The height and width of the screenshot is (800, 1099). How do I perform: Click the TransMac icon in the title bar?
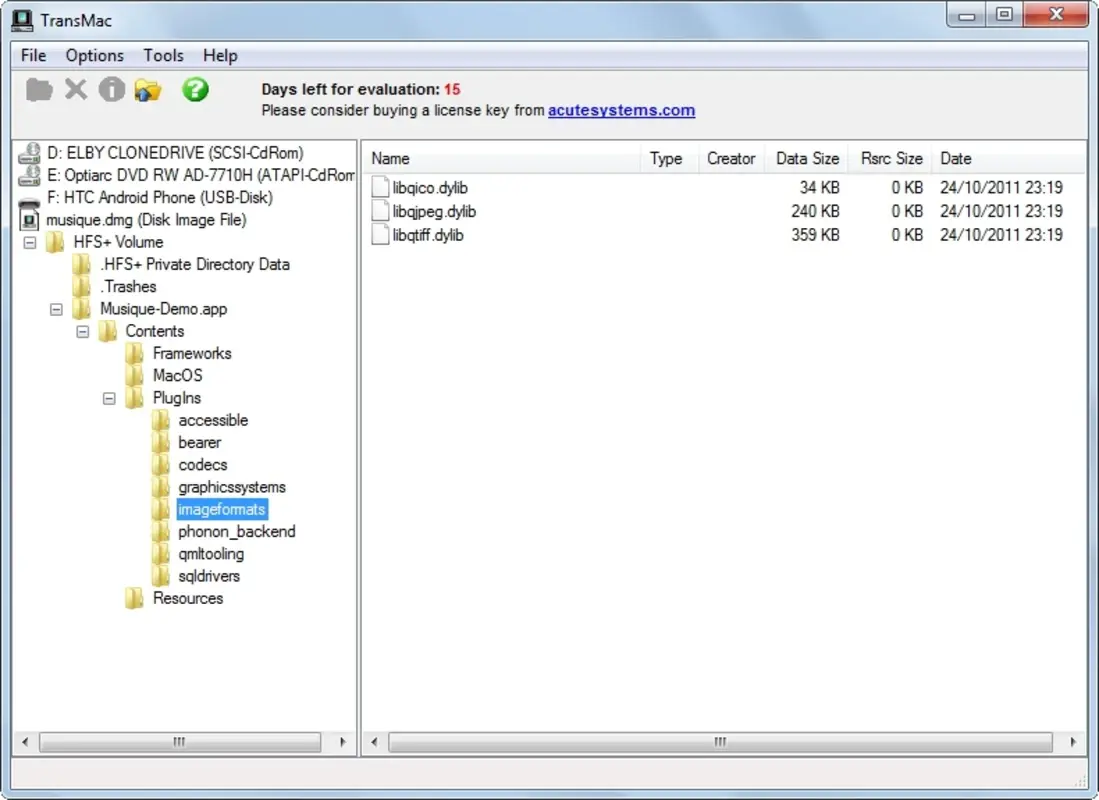coord(24,18)
